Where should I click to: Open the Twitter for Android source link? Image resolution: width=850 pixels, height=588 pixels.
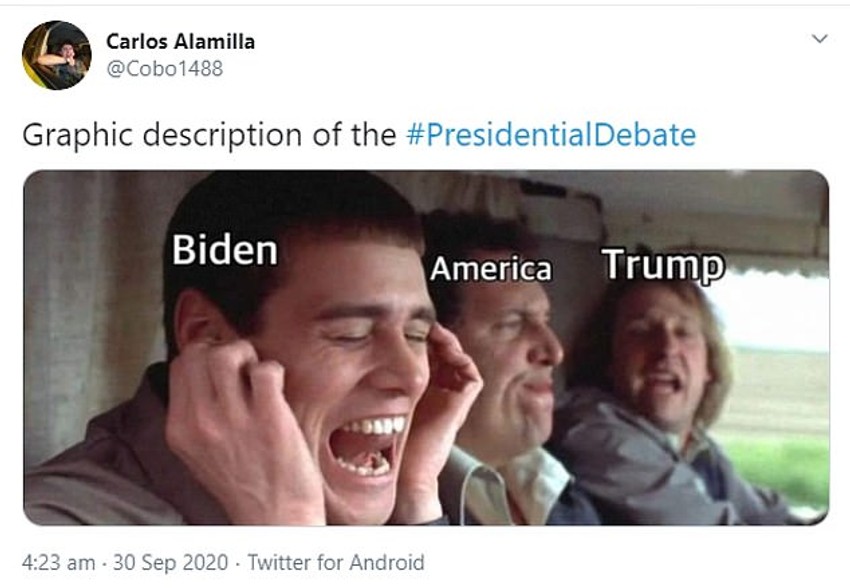tap(336, 562)
